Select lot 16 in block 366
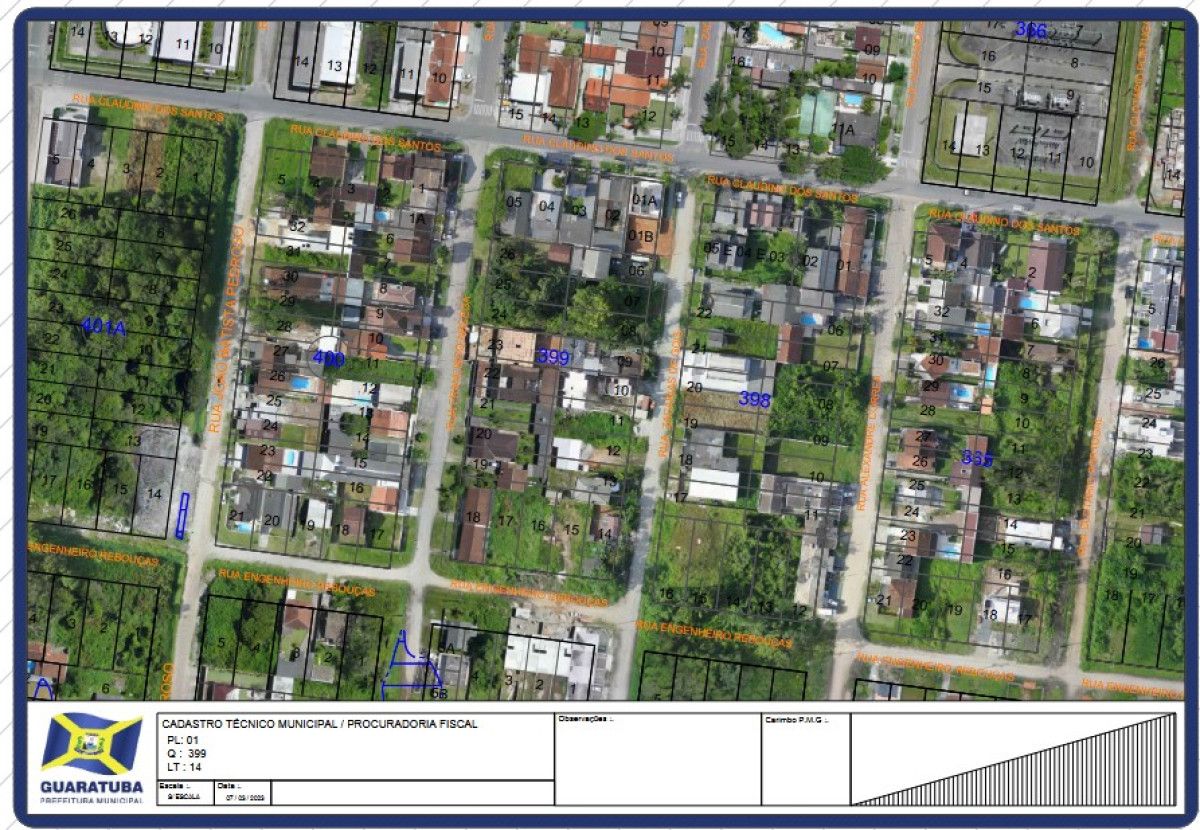This screenshot has height=830, width=1200. coord(988,56)
